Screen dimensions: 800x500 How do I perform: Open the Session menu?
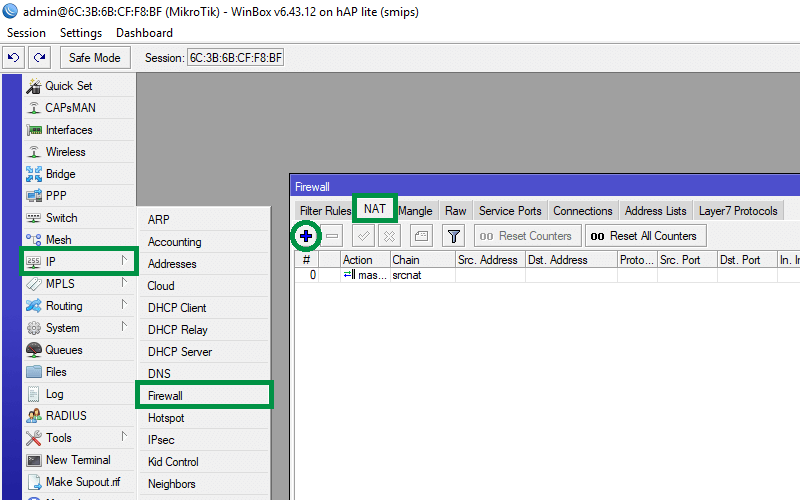click(x=26, y=33)
